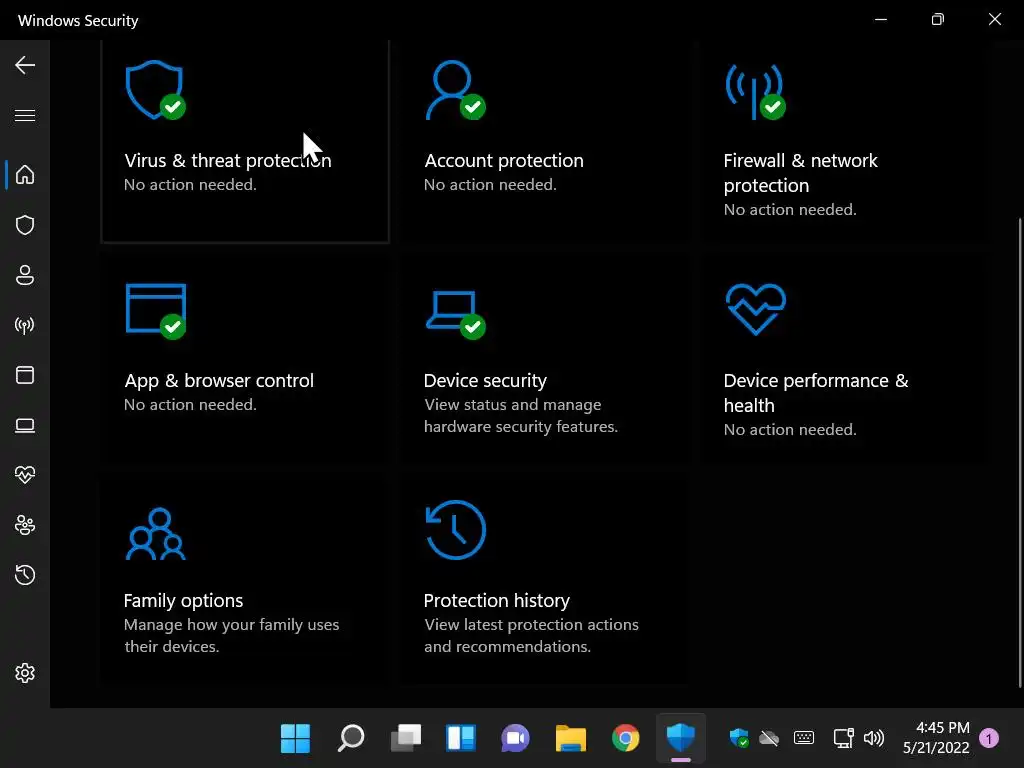1024x768 pixels.
Task: Open Firewall & network protection title
Action: click(801, 172)
